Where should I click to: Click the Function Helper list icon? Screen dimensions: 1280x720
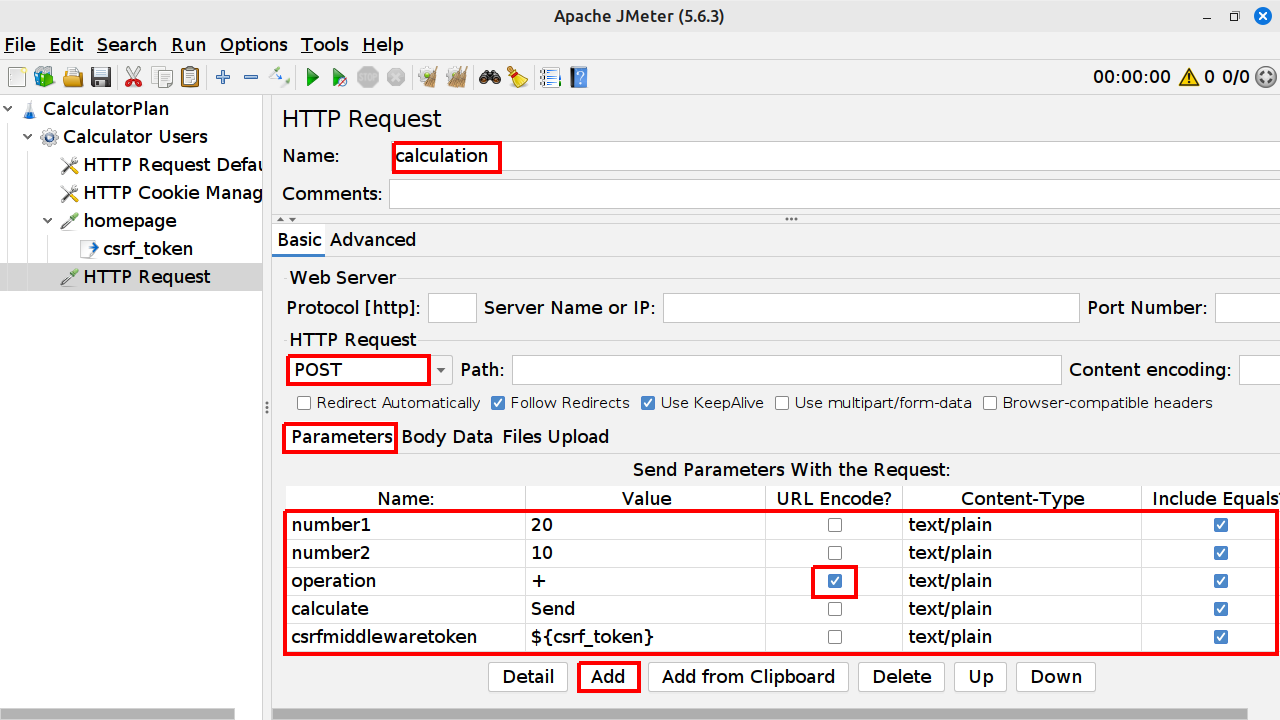549,77
